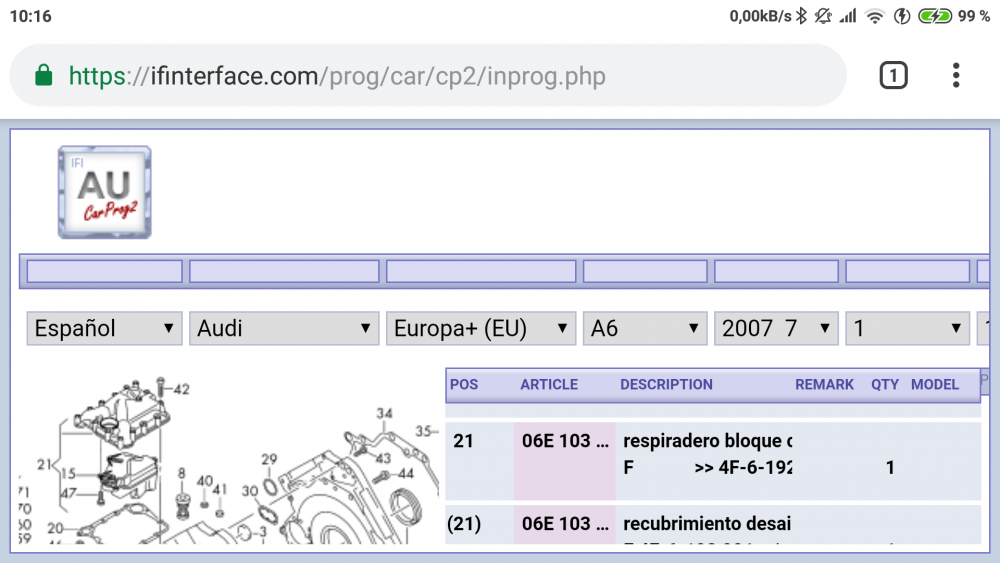This screenshot has width=1000, height=563.
Task: Open the Europa+ (EU) market dropdown
Action: tap(481, 328)
